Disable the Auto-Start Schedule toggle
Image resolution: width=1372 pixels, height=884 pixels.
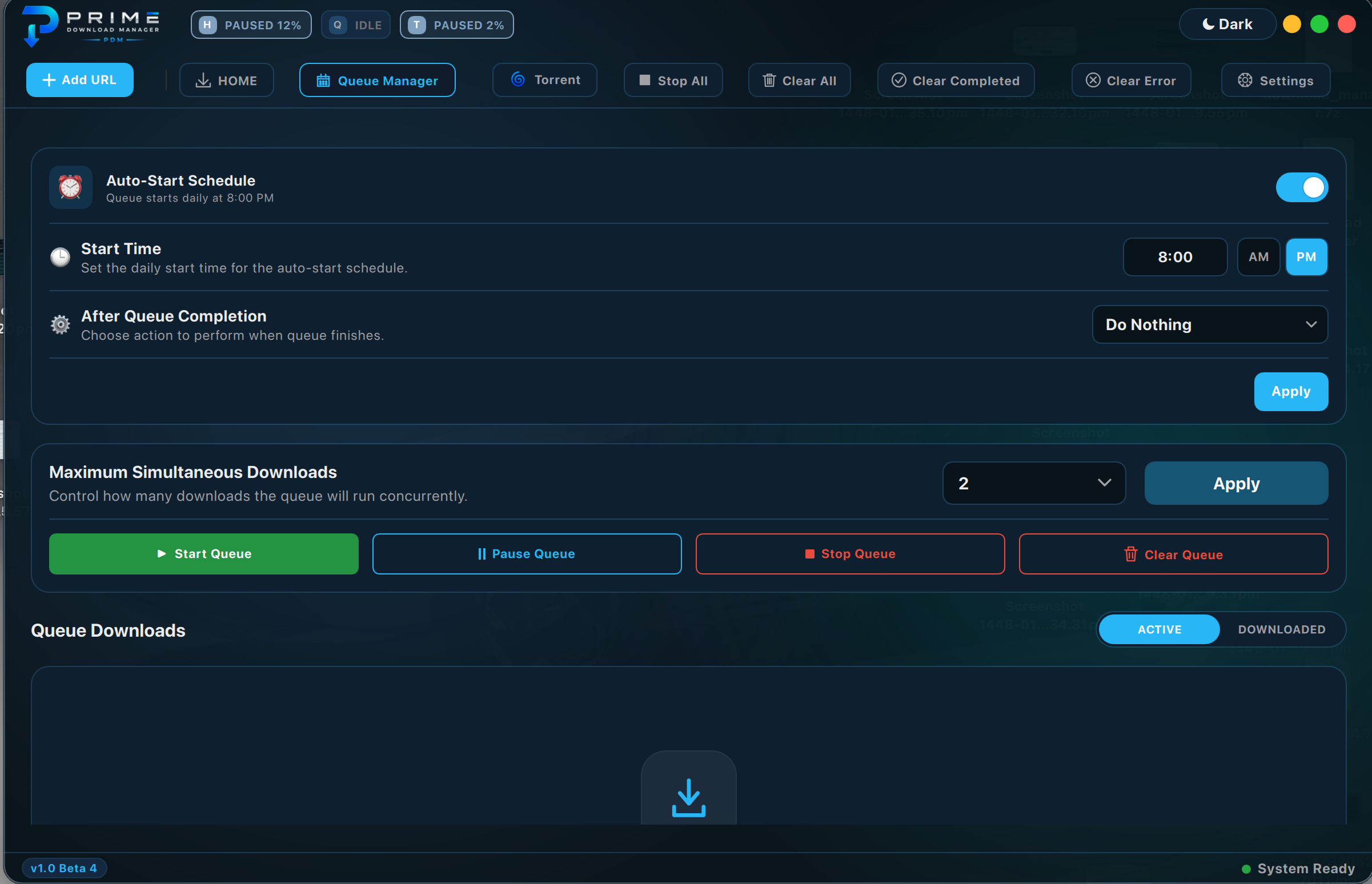click(x=1301, y=187)
